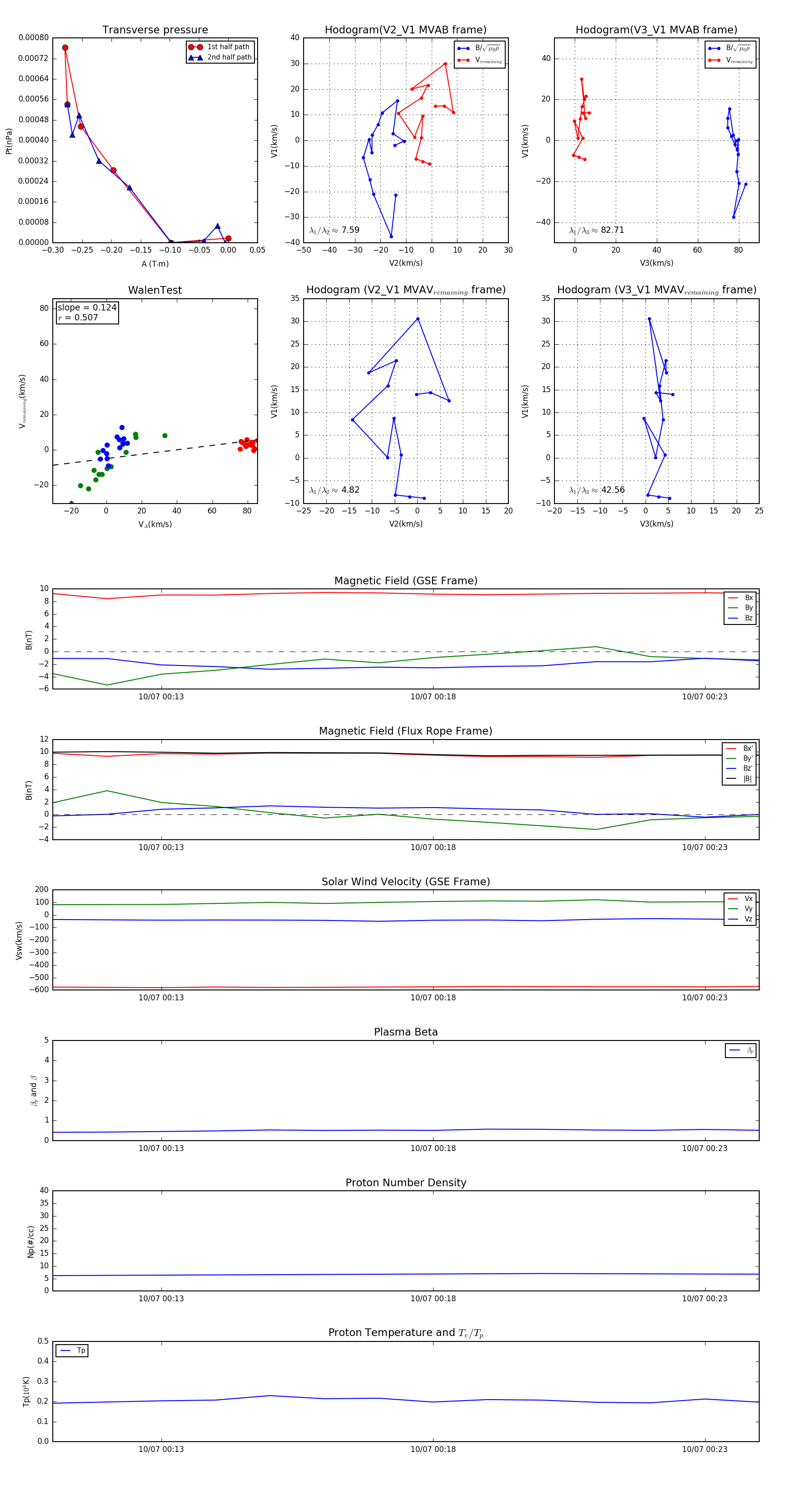
Task: Select the Vx legend entry
Action: point(740,899)
